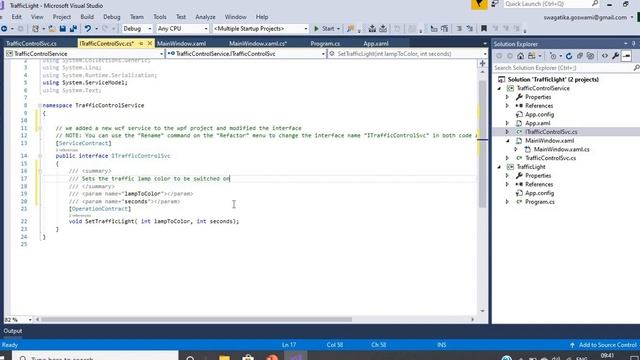Screen dimensions: 640x360
Task: Click the Navigate Backward toolbar icon
Action: click(4, 29)
